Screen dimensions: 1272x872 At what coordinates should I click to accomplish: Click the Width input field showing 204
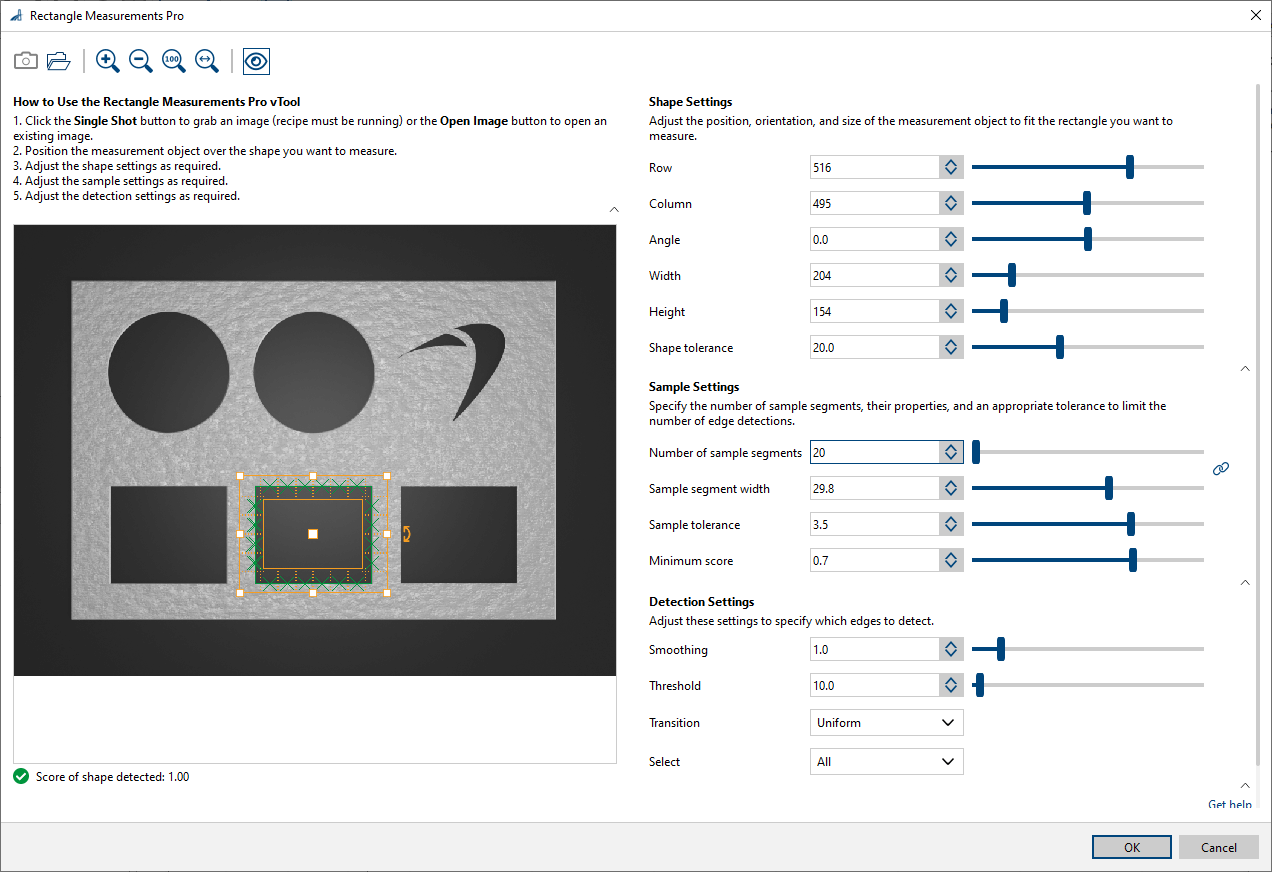[875, 276]
